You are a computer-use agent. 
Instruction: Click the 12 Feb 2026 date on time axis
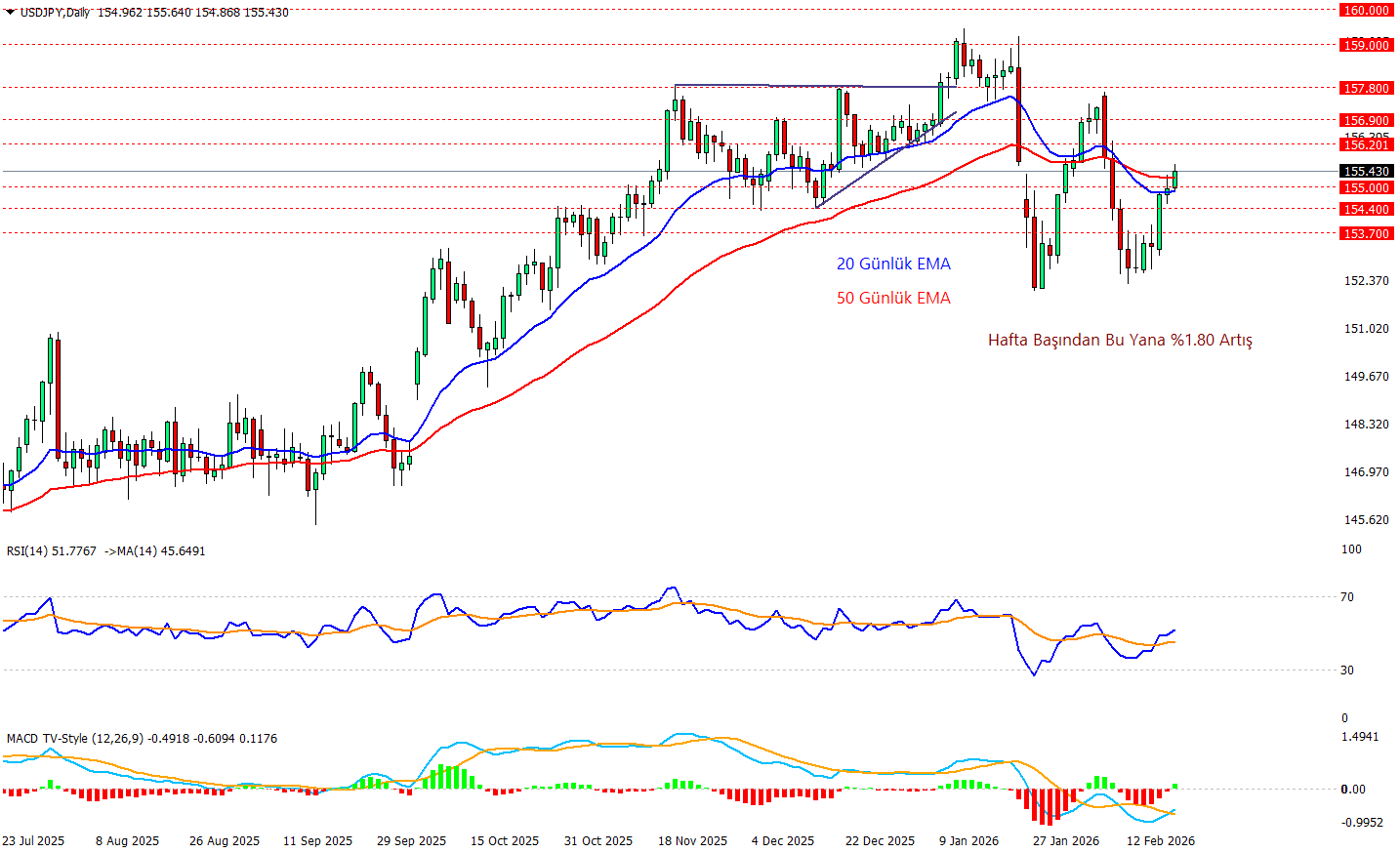pos(1160,840)
